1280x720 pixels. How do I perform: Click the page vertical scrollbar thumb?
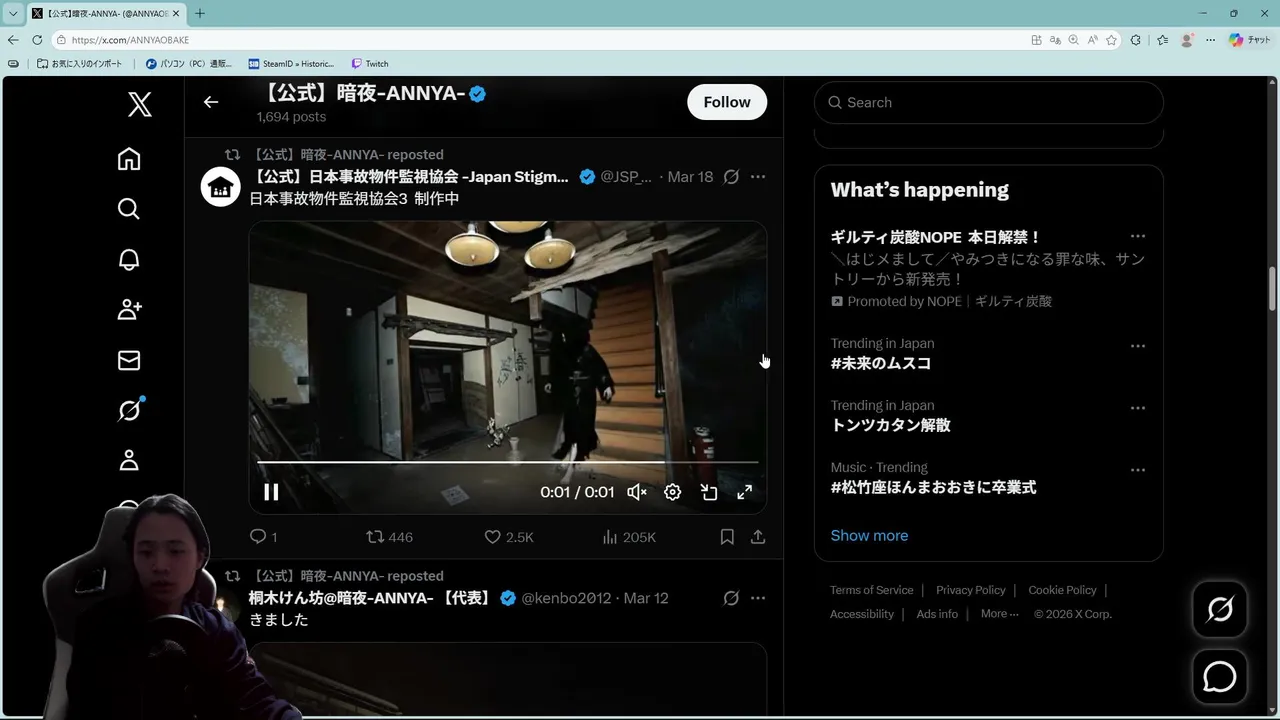(x=1273, y=290)
